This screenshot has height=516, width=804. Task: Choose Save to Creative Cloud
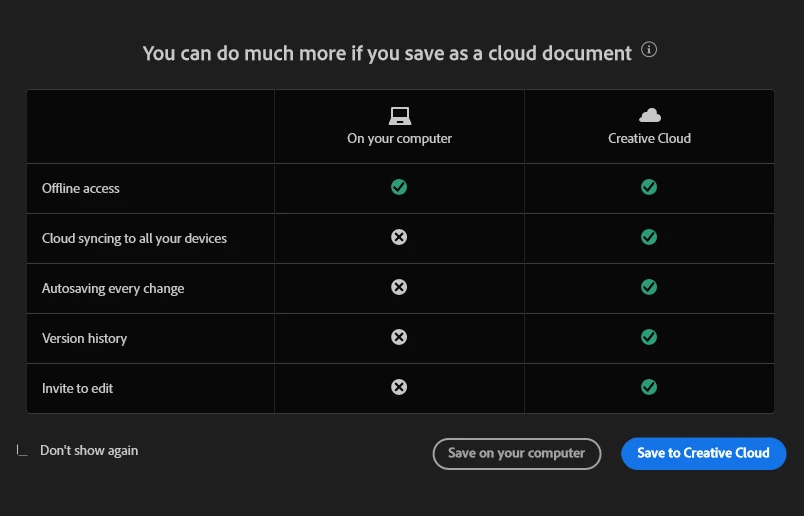point(704,453)
